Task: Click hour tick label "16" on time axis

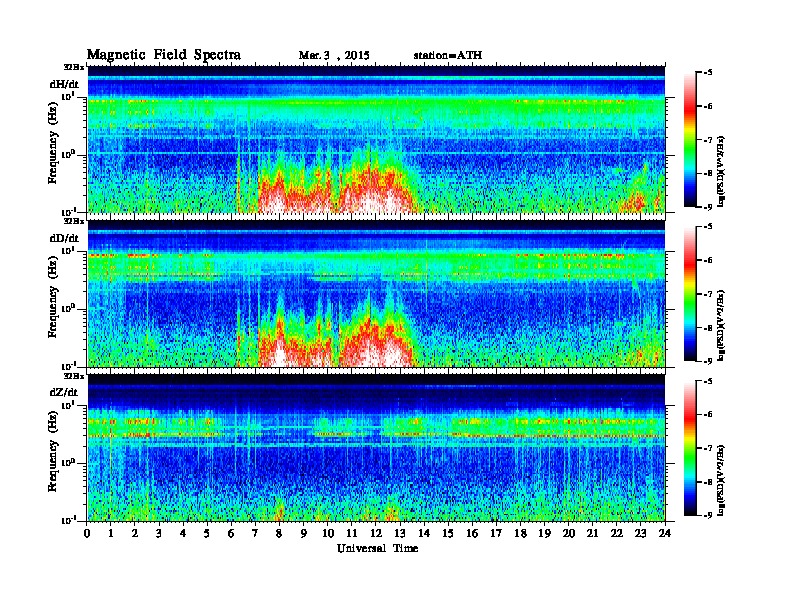Action: pos(472,534)
